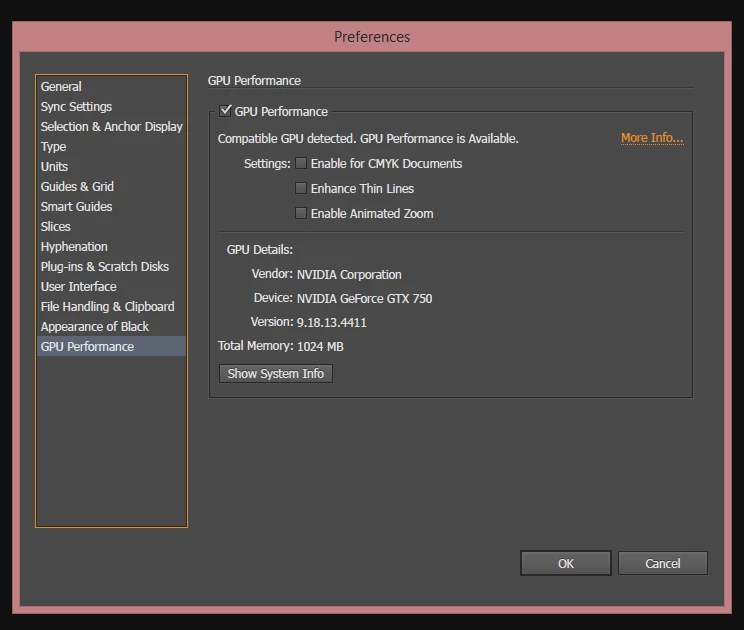Enable for CMYK Documents checkbox
744x630 pixels.
pyautogui.click(x=301, y=163)
